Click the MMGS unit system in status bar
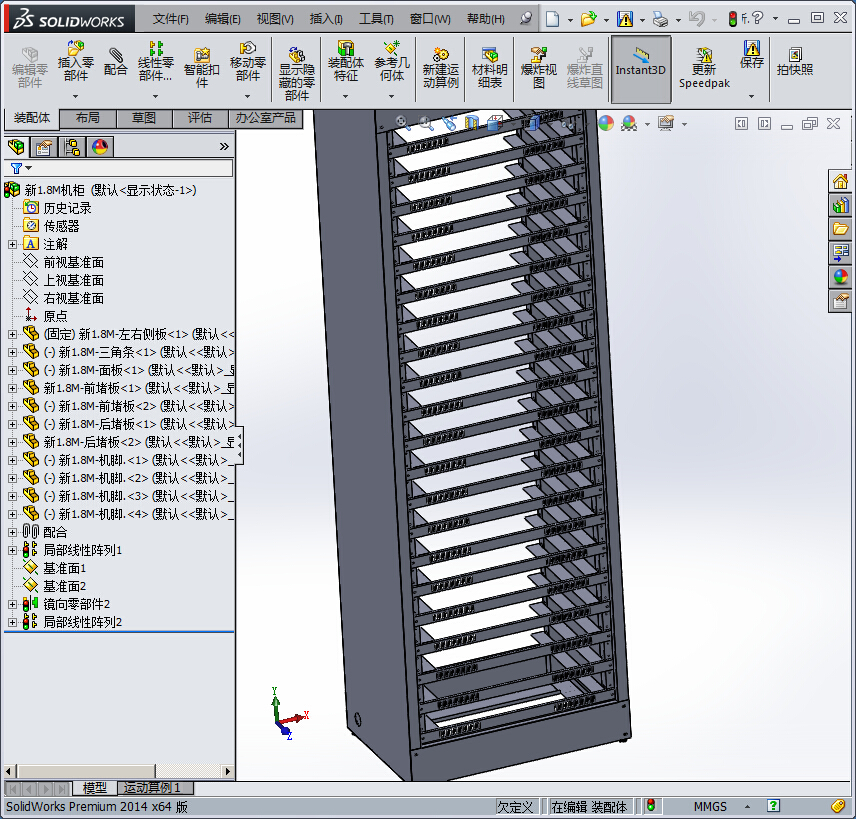856x819 pixels. click(x=710, y=807)
